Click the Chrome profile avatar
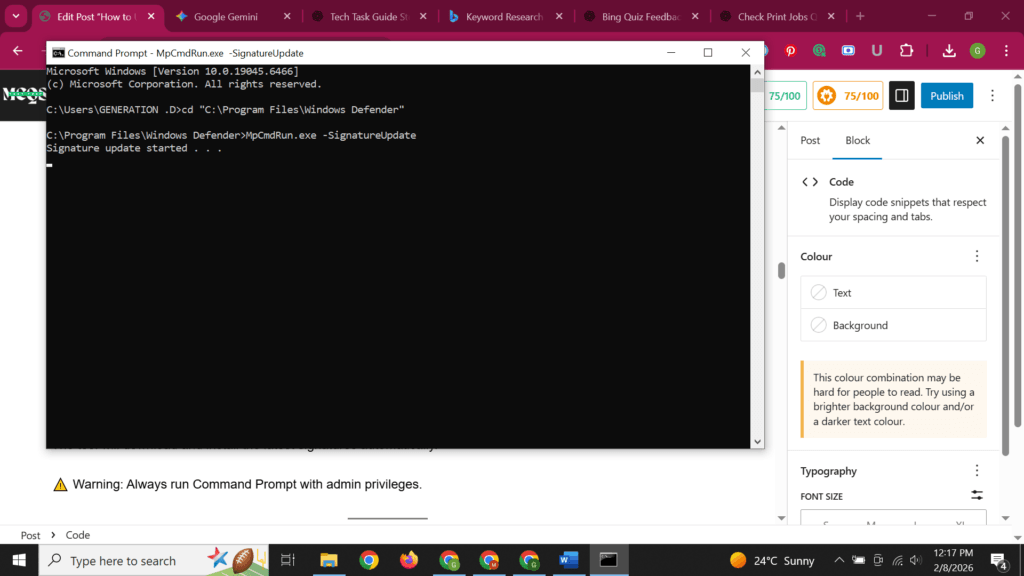This screenshot has width=1024, height=576. click(x=977, y=51)
